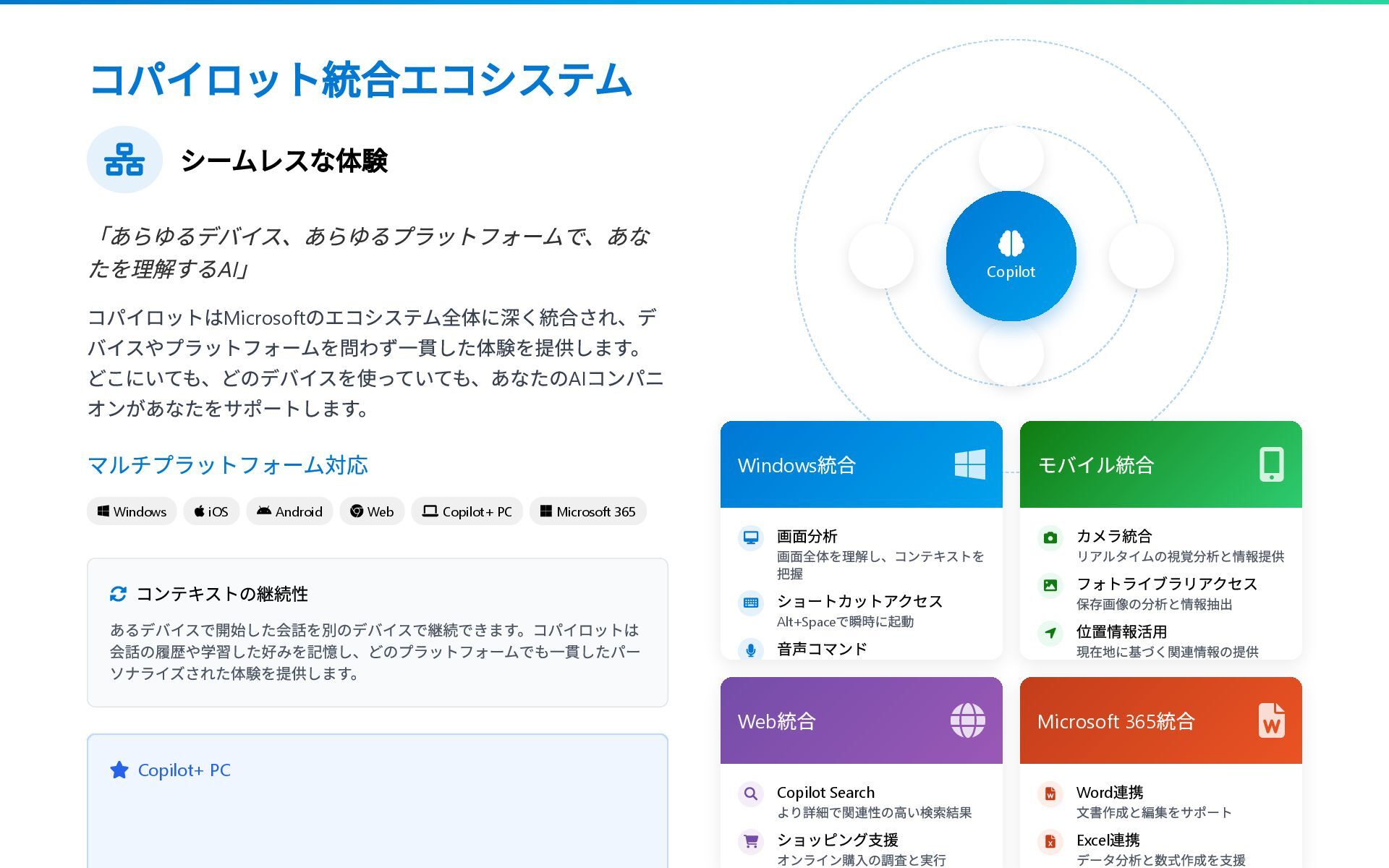Click the シームレスな体験 heading
1389x868 pixels.
click(x=284, y=161)
